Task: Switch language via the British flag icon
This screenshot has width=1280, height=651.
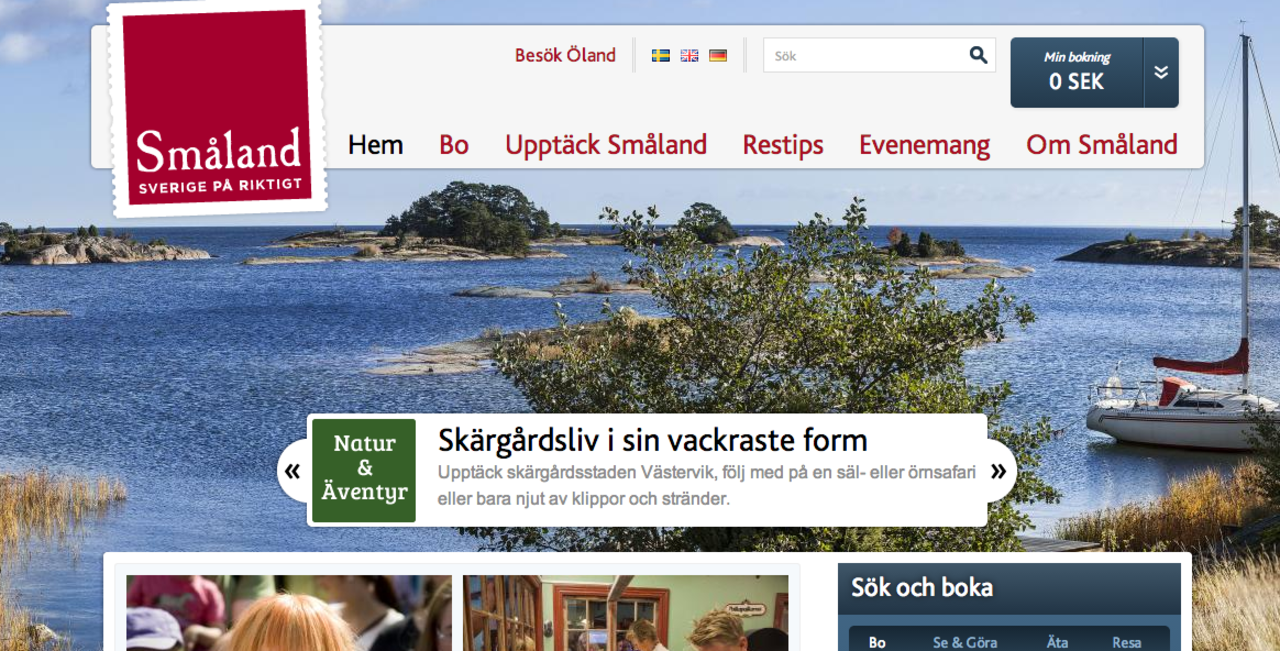Action: [x=688, y=56]
